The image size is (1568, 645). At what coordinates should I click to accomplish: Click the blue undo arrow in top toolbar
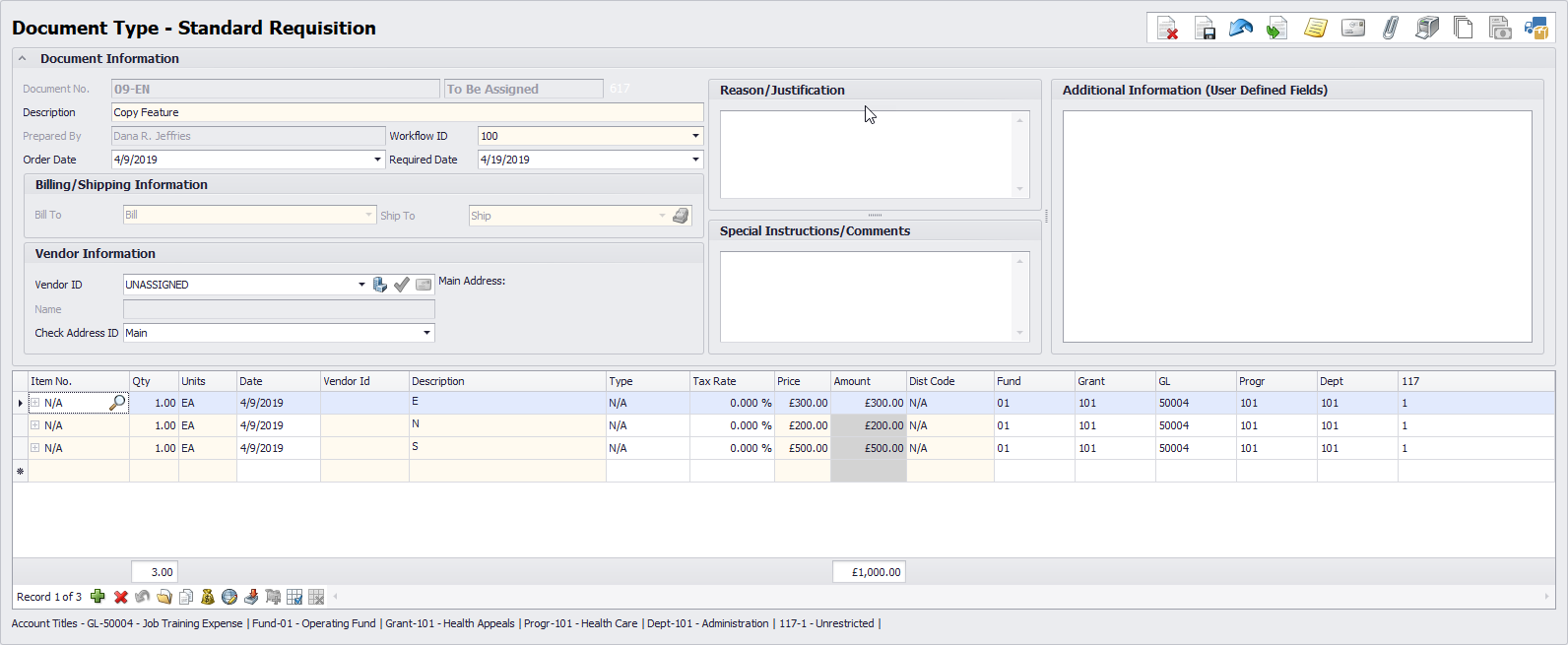point(1240,29)
